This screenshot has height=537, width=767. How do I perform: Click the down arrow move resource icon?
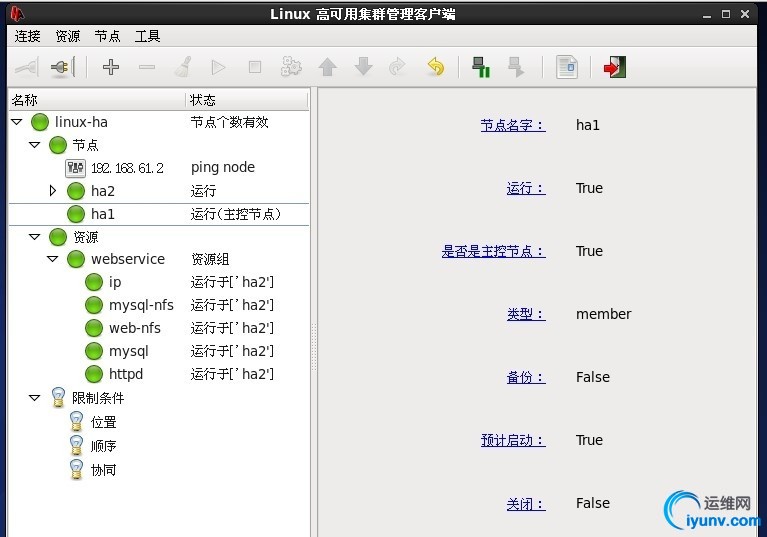pos(363,67)
